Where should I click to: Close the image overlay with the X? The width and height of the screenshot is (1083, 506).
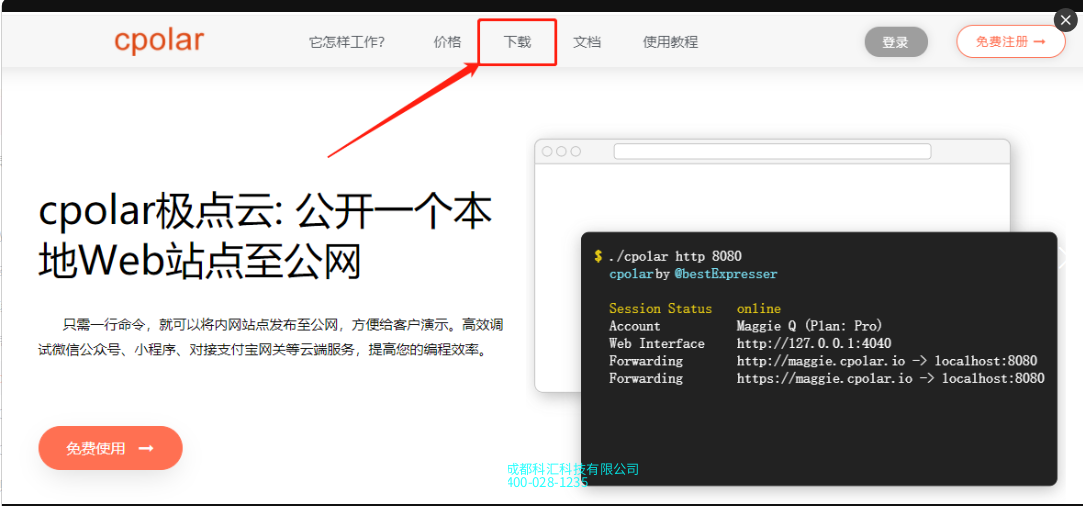pyautogui.click(x=1066, y=21)
